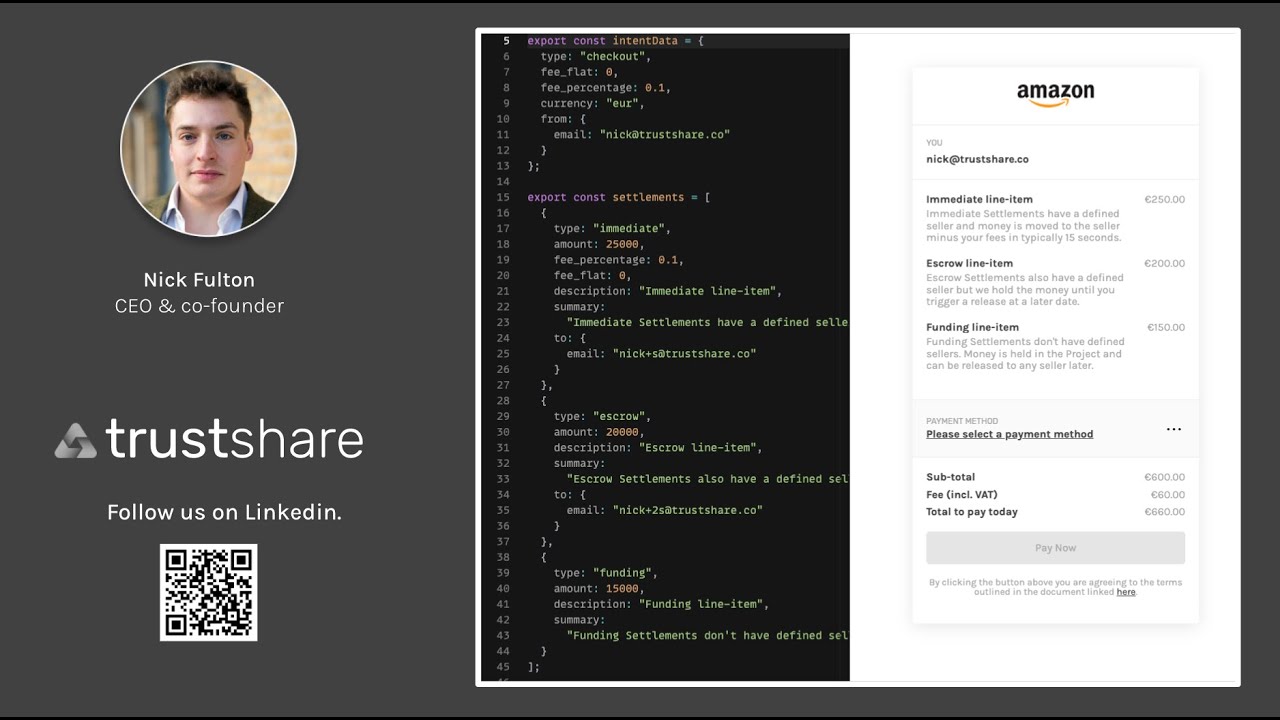This screenshot has width=1280, height=720.
Task: Click the €150.00 amount
Action: pyautogui.click(x=1166, y=327)
